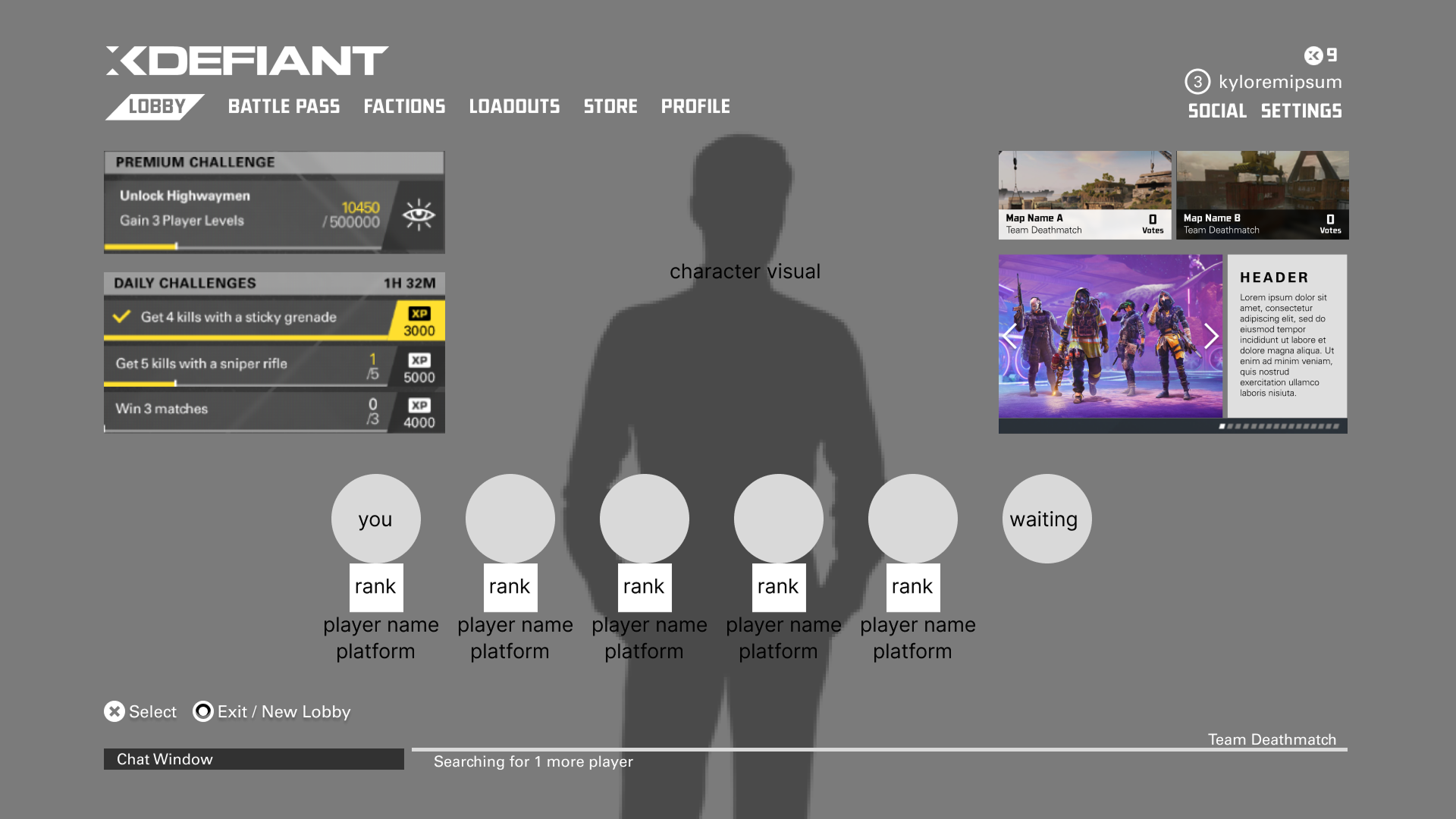Select the 'you' player avatar circle
This screenshot has width=1456, height=819.
click(375, 518)
